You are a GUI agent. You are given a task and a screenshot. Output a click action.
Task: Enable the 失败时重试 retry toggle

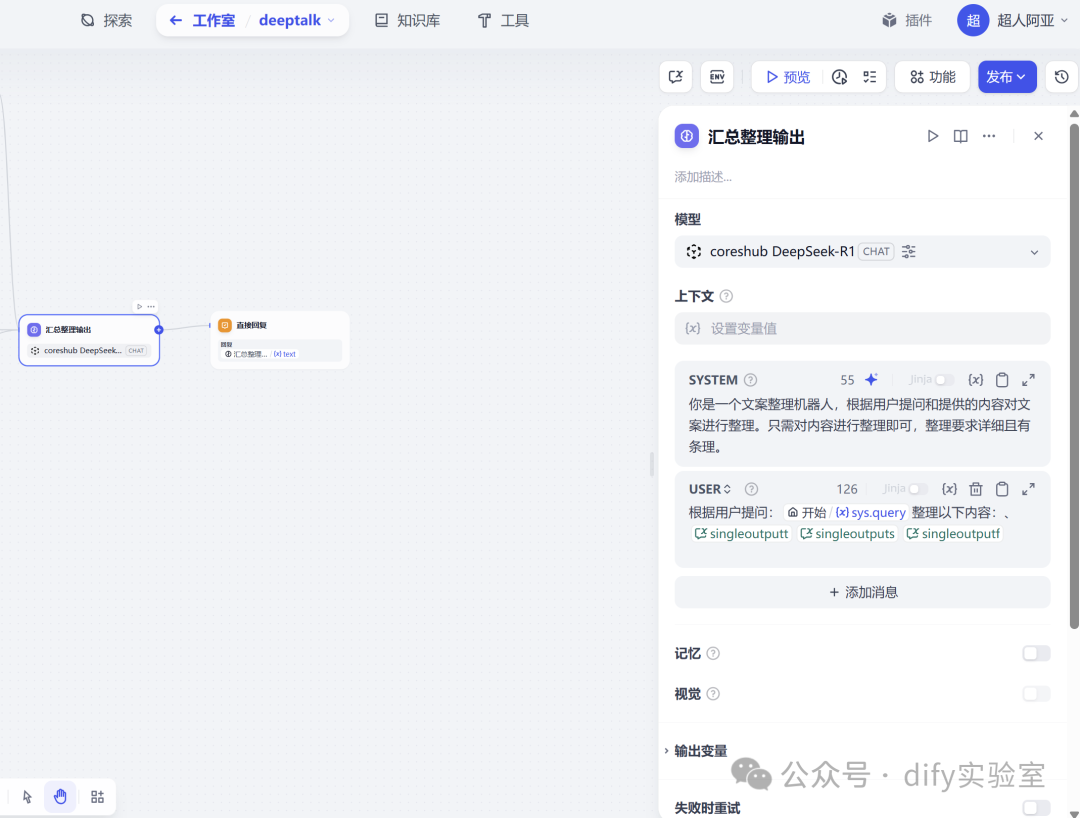[x=1036, y=808]
